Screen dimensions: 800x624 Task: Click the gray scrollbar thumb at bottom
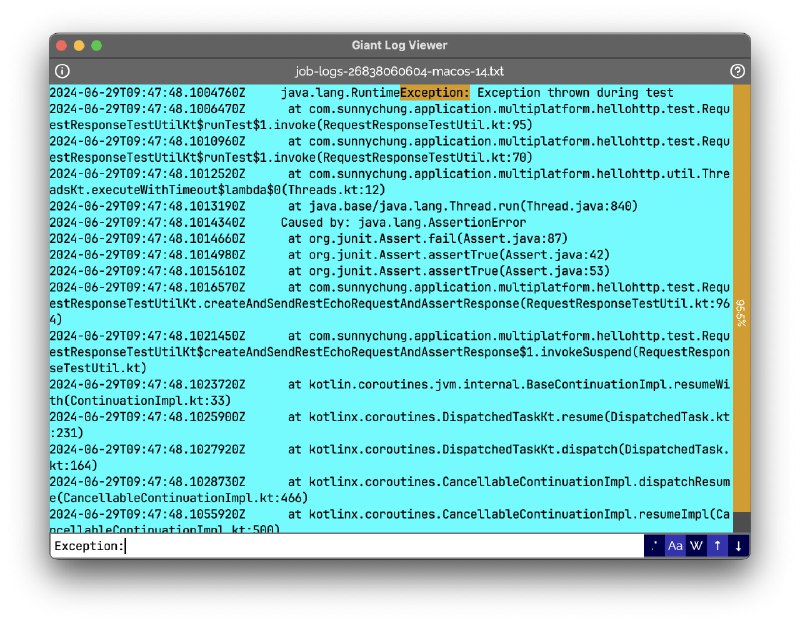click(x=741, y=522)
